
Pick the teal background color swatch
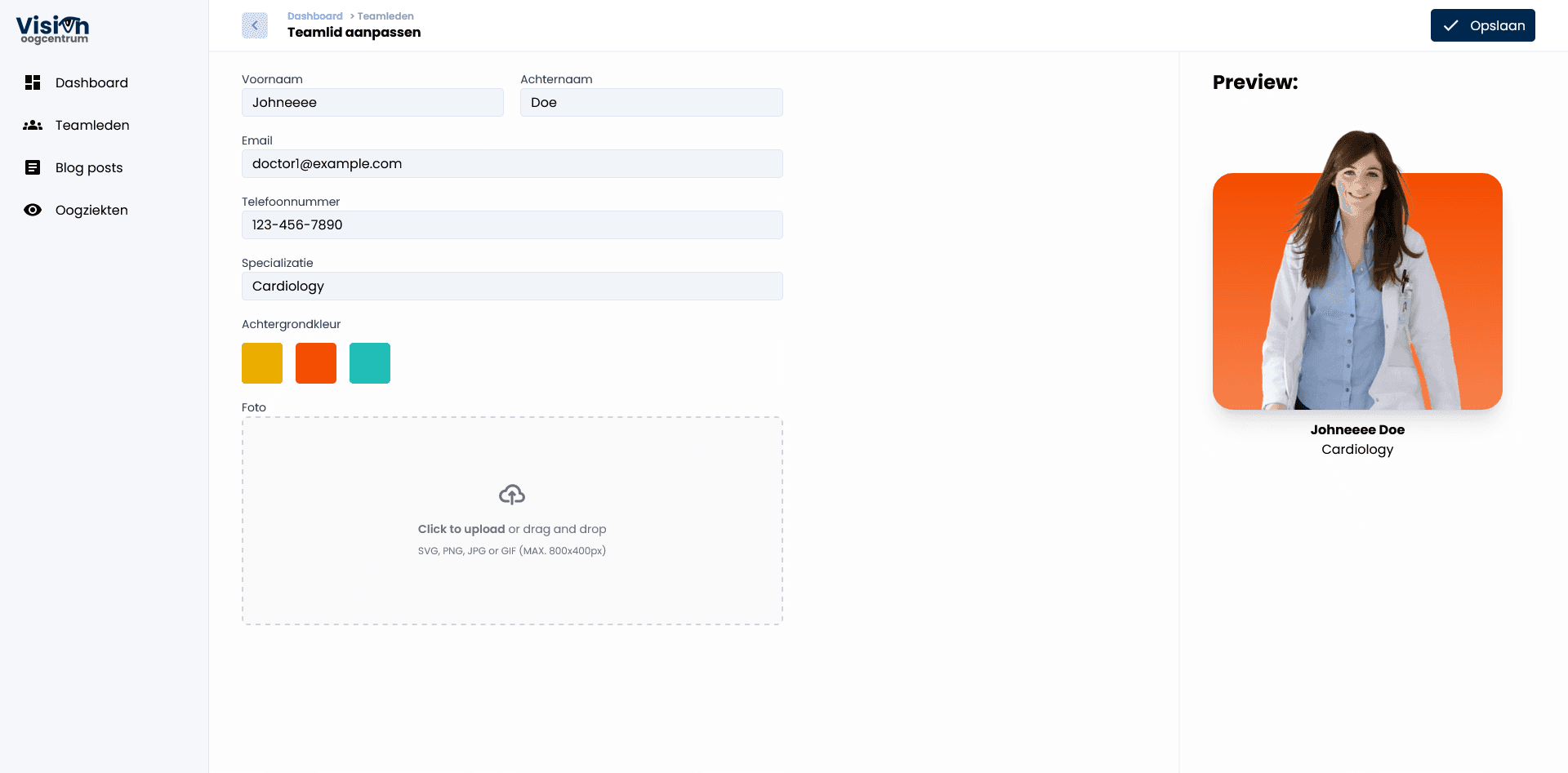point(370,363)
